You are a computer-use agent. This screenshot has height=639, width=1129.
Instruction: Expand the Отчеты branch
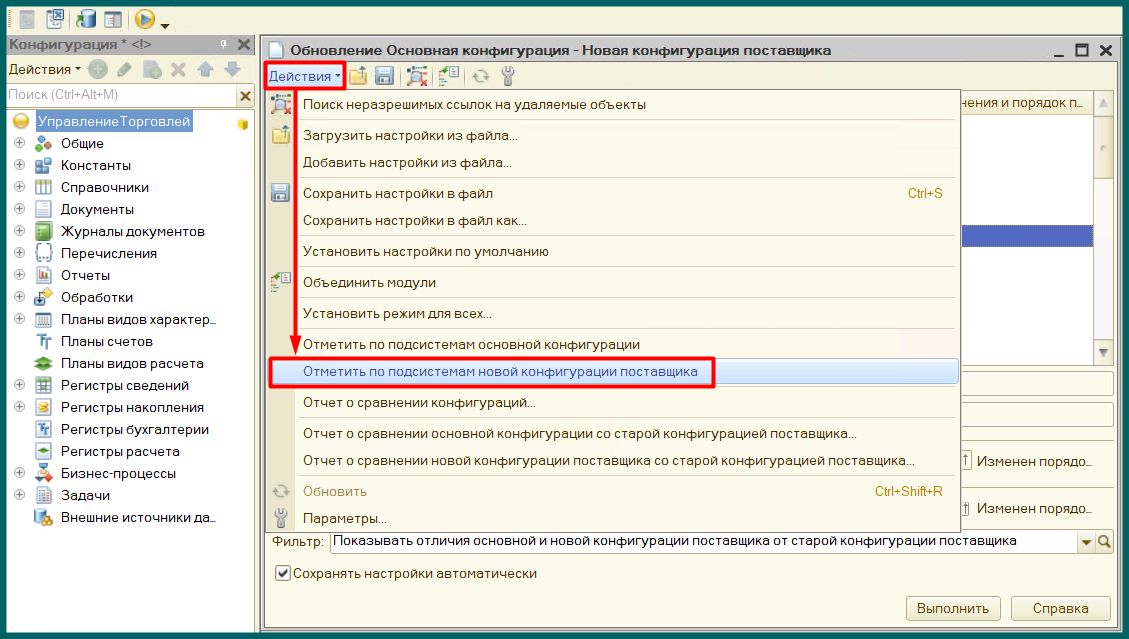19,274
